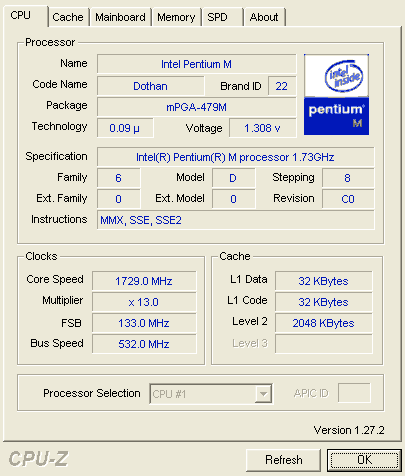The height and width of the screenshot is (476, 405).
Task: Select the Specification text Pentium(R) M 1.73GHz
Action: pyautogui.click(x=235, y=157)
